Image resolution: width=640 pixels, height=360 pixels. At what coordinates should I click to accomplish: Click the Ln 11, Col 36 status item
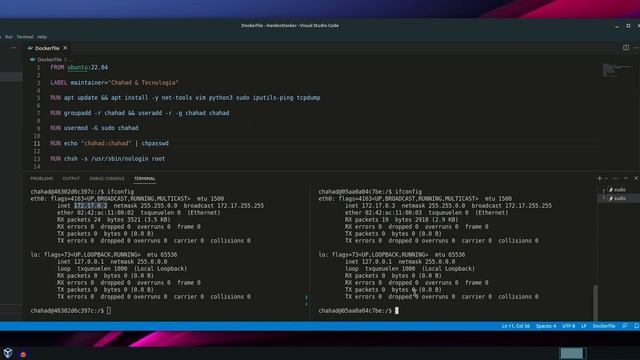pos(516,326)
